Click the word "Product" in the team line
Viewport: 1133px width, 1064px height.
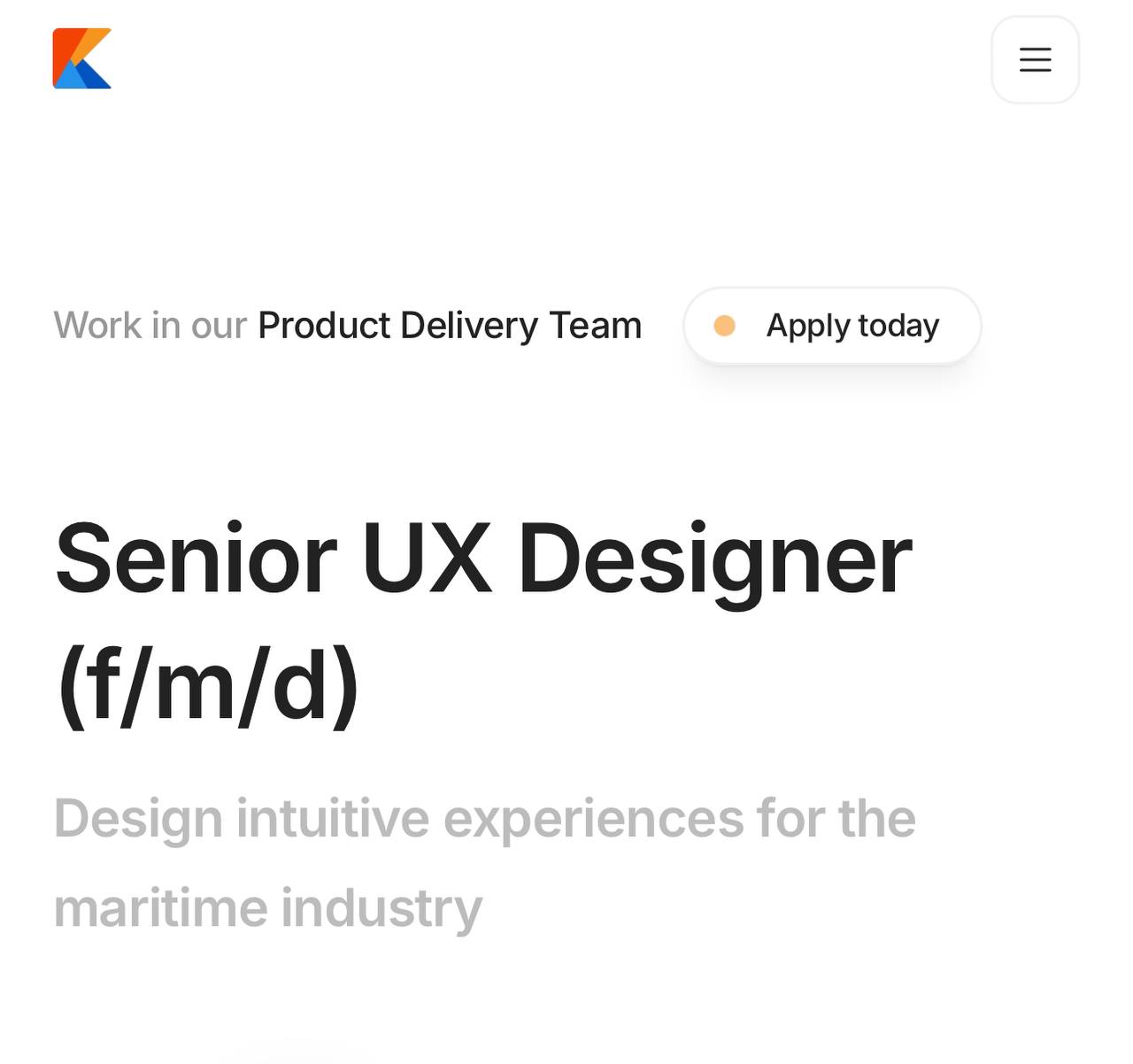coord(324,326)
